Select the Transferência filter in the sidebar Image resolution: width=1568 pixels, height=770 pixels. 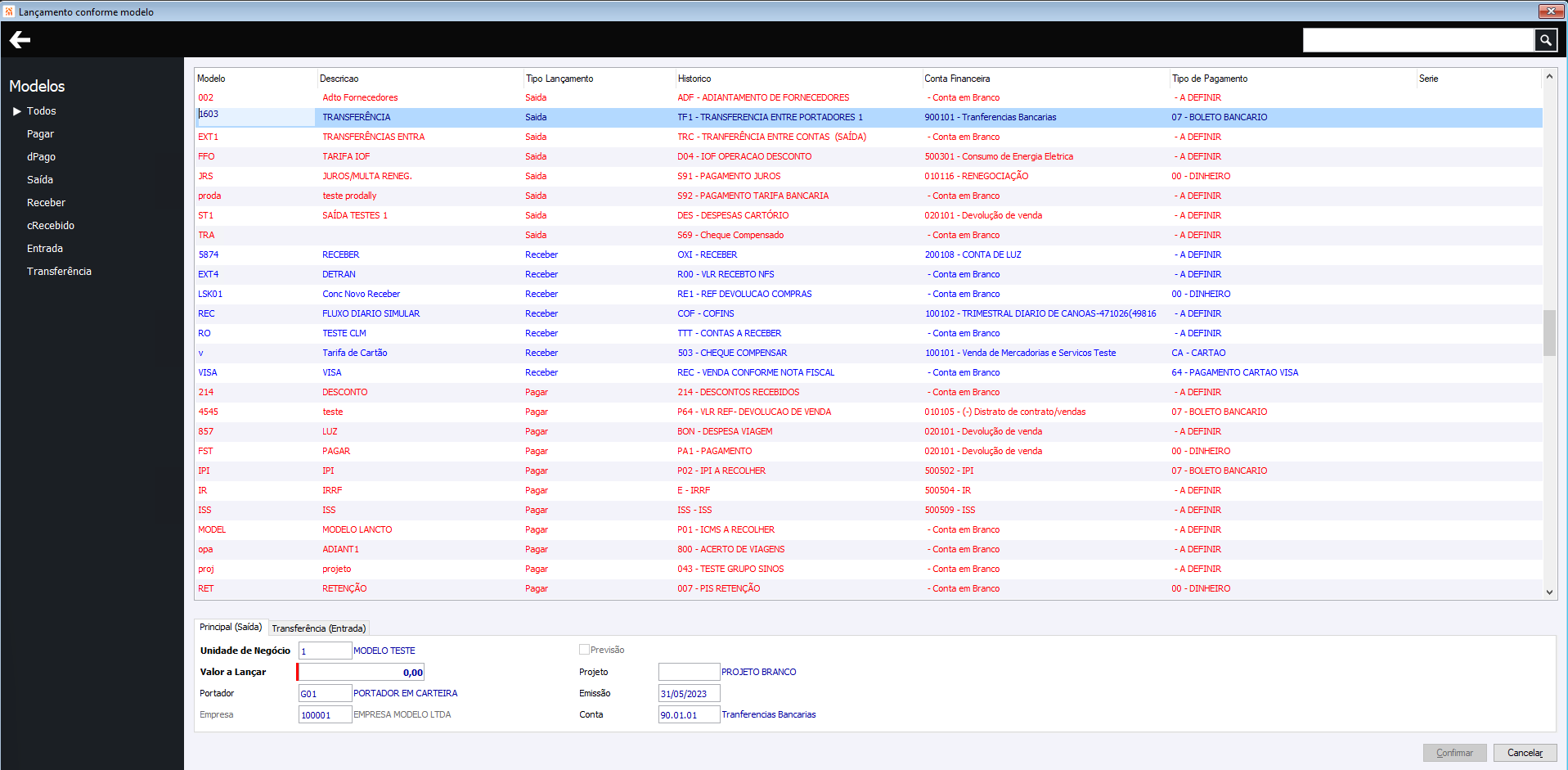59,272
